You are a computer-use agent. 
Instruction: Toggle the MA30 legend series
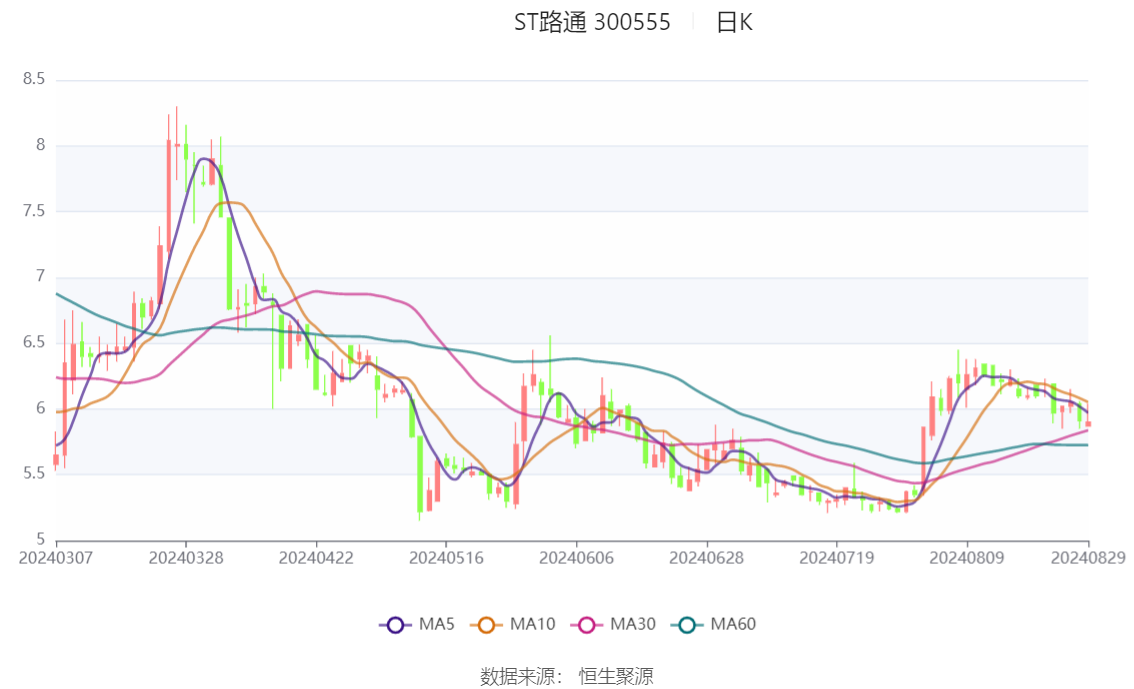[x=613, y=624]
